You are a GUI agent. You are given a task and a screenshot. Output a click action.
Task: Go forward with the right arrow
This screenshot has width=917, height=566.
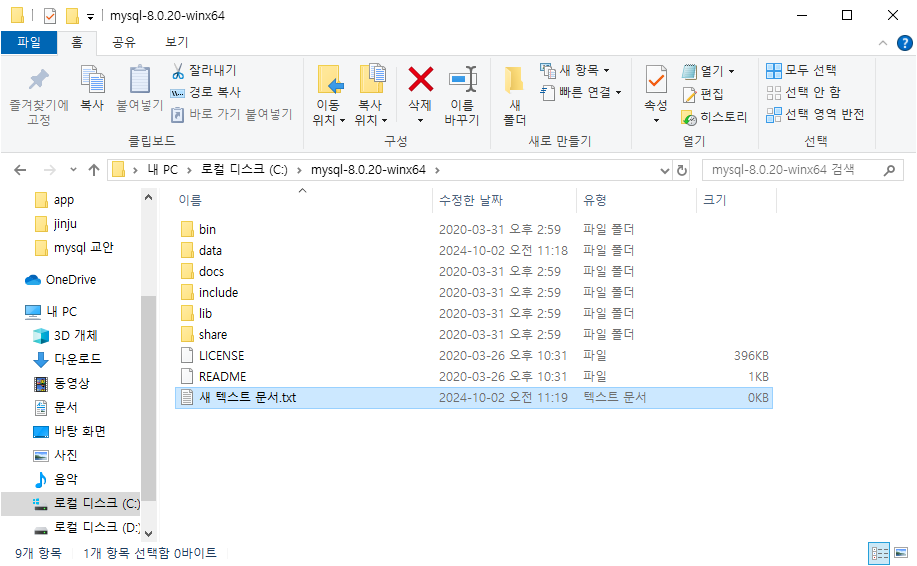coord(50,170)
